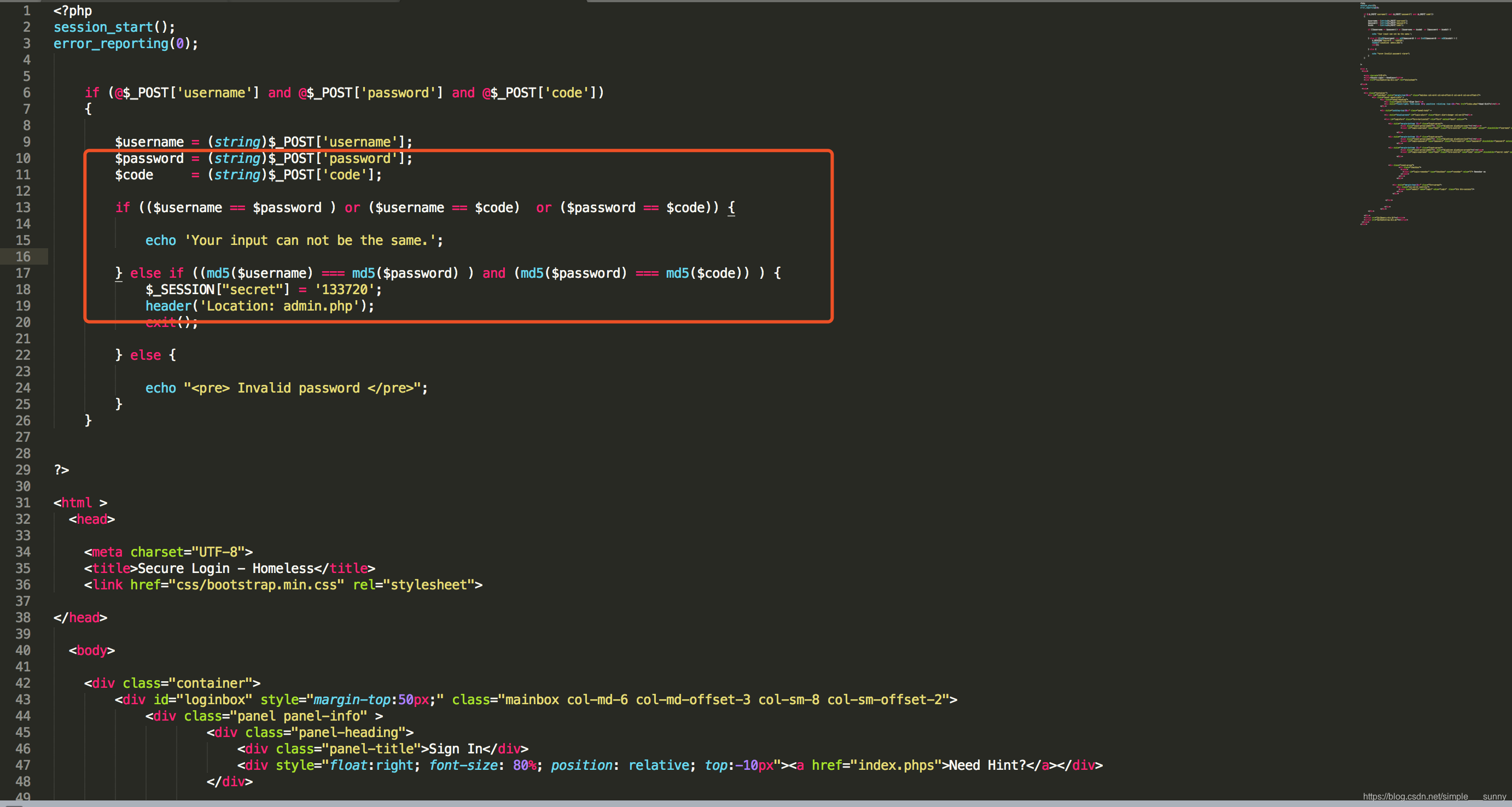Click the (string) cast on line 9
Screen dimensions: 1512x807
[x=237, y=142]
